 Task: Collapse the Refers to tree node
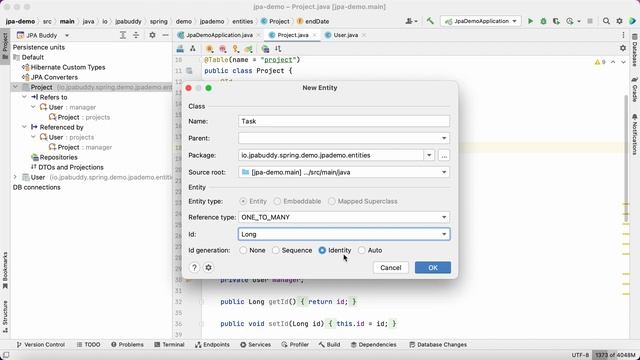tap(24, 97)
